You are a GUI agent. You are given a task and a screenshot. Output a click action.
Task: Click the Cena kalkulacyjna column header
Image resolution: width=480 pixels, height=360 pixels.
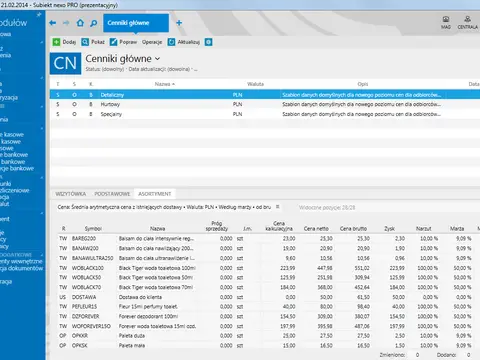tap(279, 226)
